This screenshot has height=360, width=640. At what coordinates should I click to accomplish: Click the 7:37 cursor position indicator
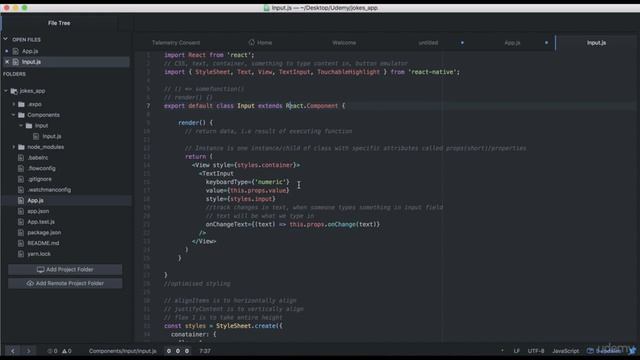click(x=205, y=351)
